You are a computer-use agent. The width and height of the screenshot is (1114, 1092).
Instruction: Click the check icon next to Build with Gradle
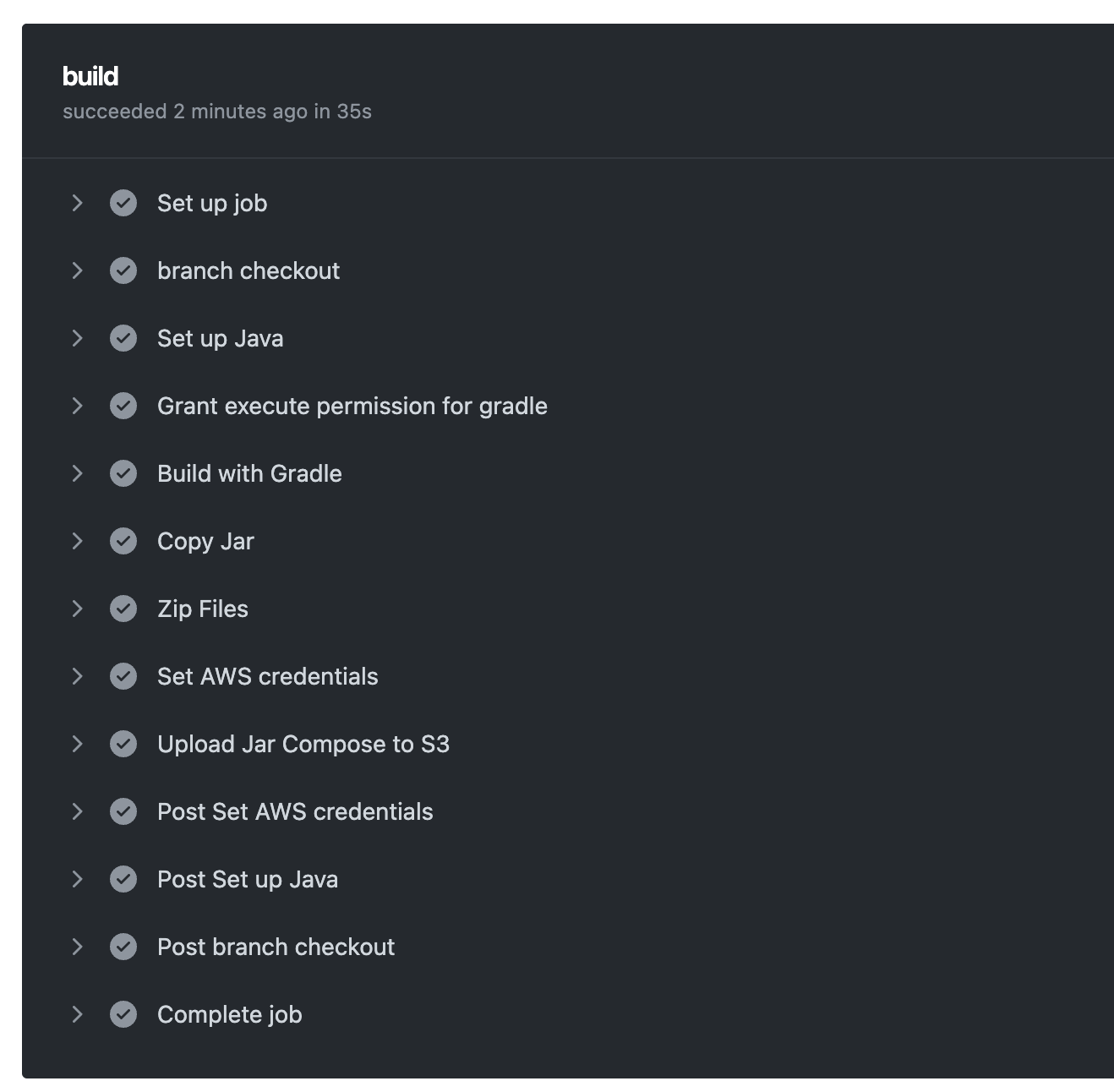tap(123, 473)
